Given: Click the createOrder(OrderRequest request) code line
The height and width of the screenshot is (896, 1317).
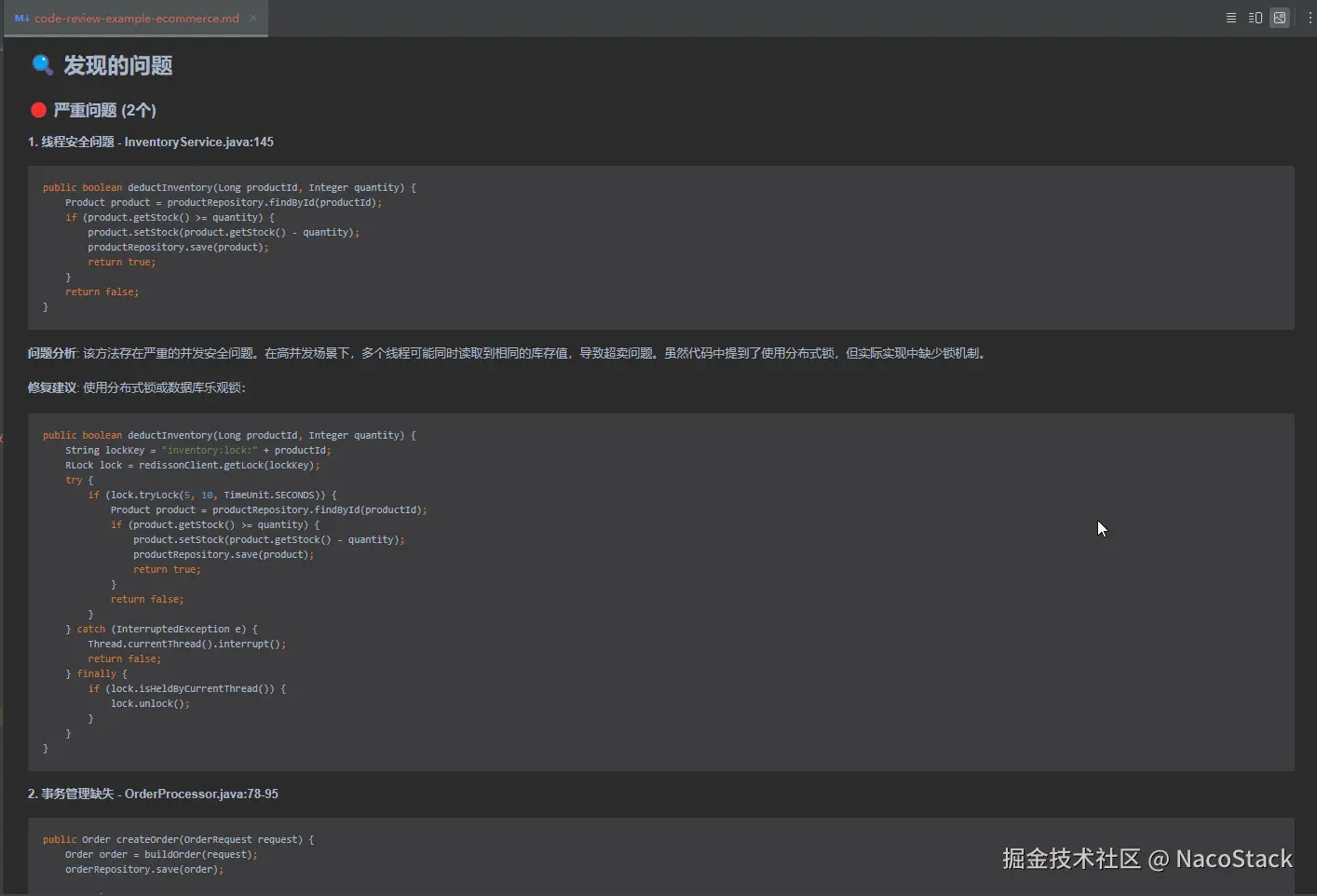Looking at the screenshot, I should 179,839.
